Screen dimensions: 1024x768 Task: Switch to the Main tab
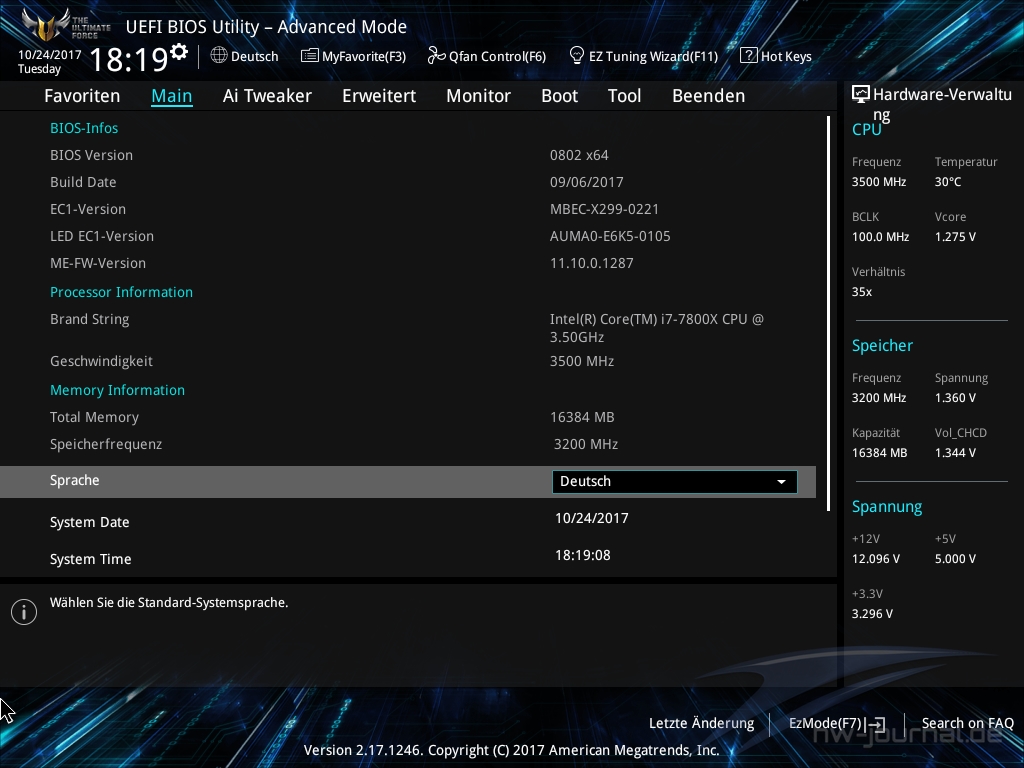pos(172,96)
